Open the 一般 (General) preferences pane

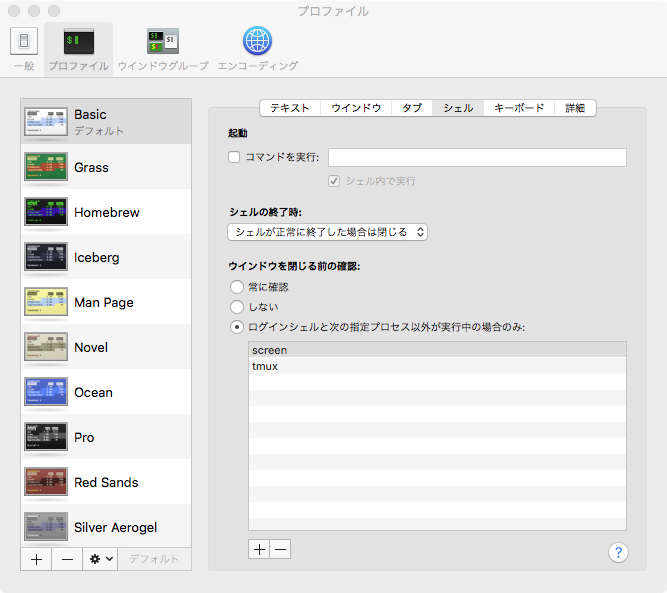(24, 48)
